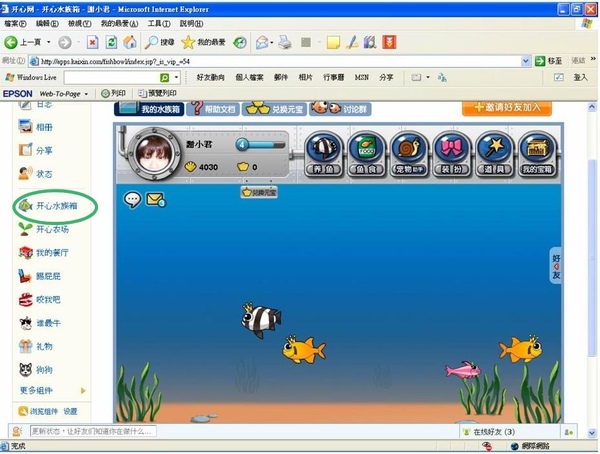The height and width of the screenshot is (454, 600).
Task: Open 状态 status item in sidebar
Action: (36, 173)
